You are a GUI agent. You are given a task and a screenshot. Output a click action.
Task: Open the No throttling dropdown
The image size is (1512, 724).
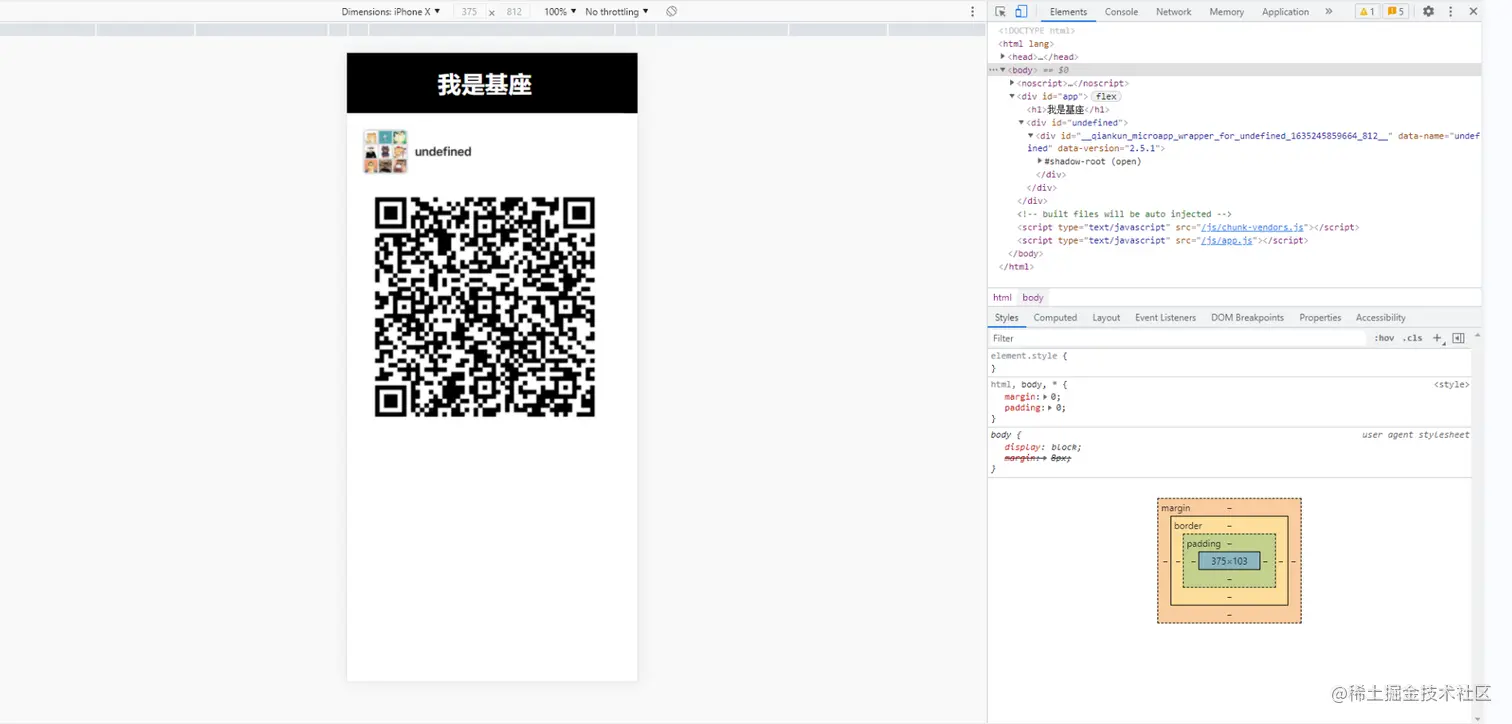[x=617, y=12]
